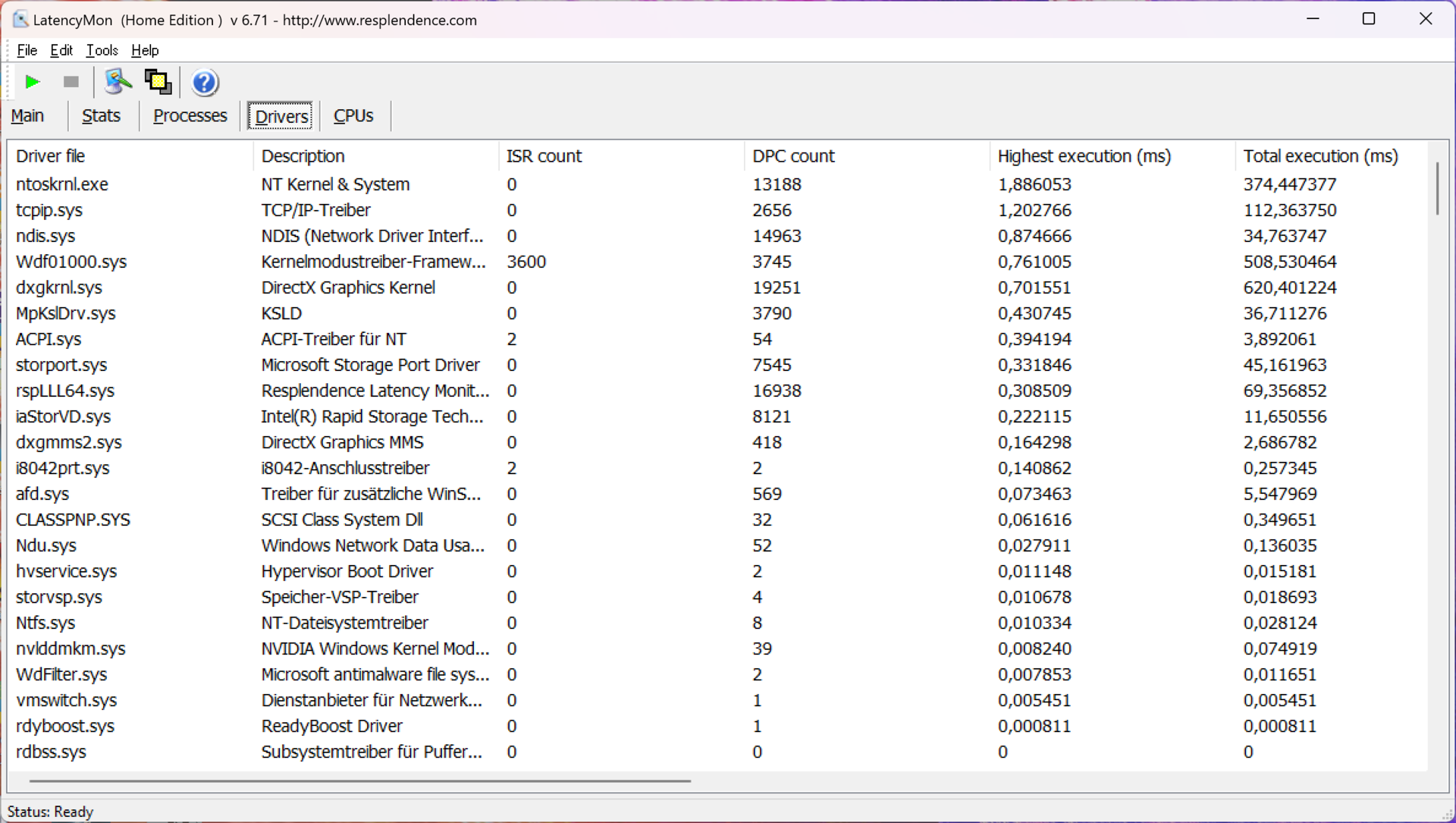Open the Edit menu
This screenshot has height=823, width=1456.
point(61,50)
